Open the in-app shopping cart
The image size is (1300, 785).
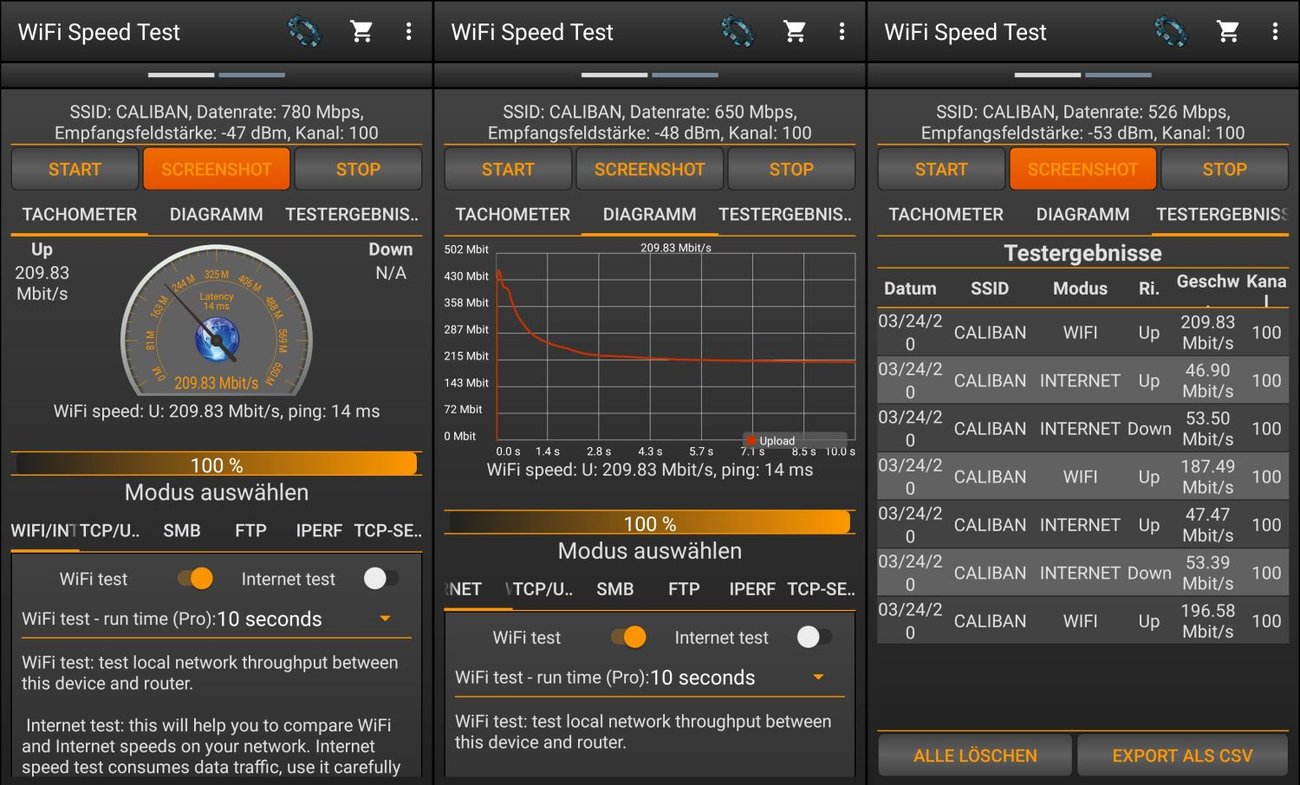coord(362,31)
